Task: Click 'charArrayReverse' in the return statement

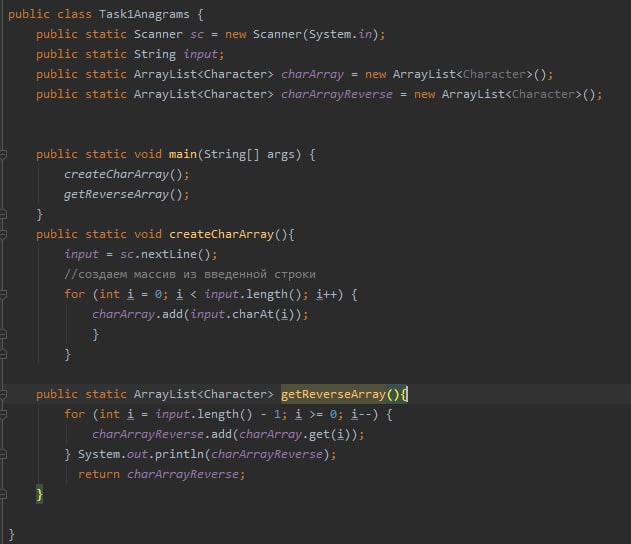Action: pos(183,474)
